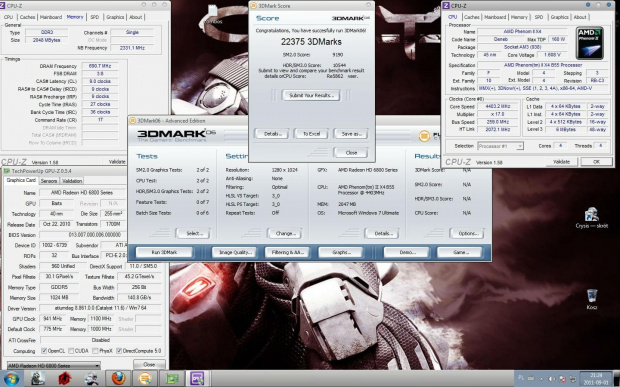Image resolution: width=620 pixels, height=387 pixels.
Task: Click Close button in GPU-Z window
Action: click(149, 364)
